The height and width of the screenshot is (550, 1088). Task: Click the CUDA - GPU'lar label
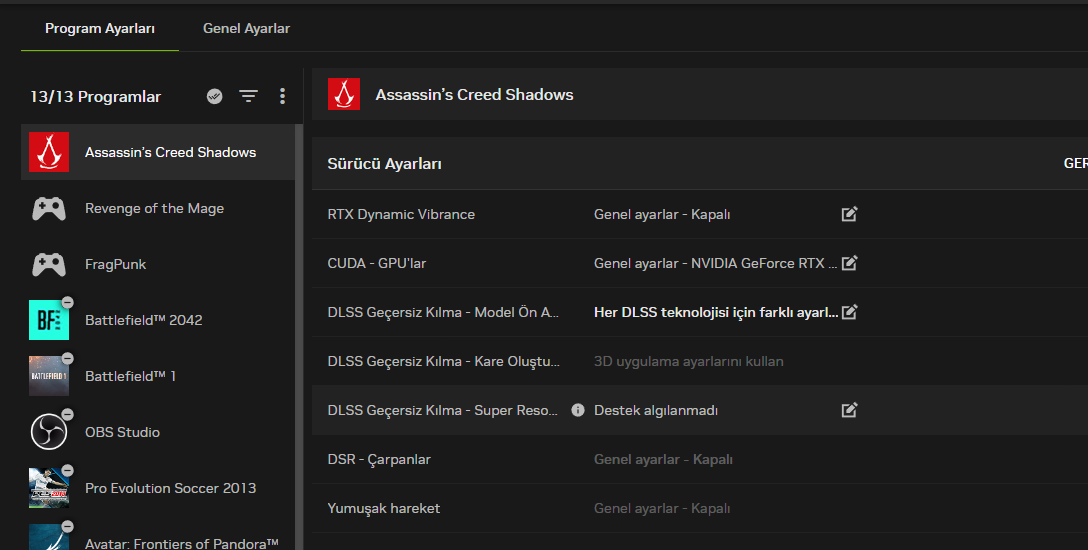[x=377, y=264]
